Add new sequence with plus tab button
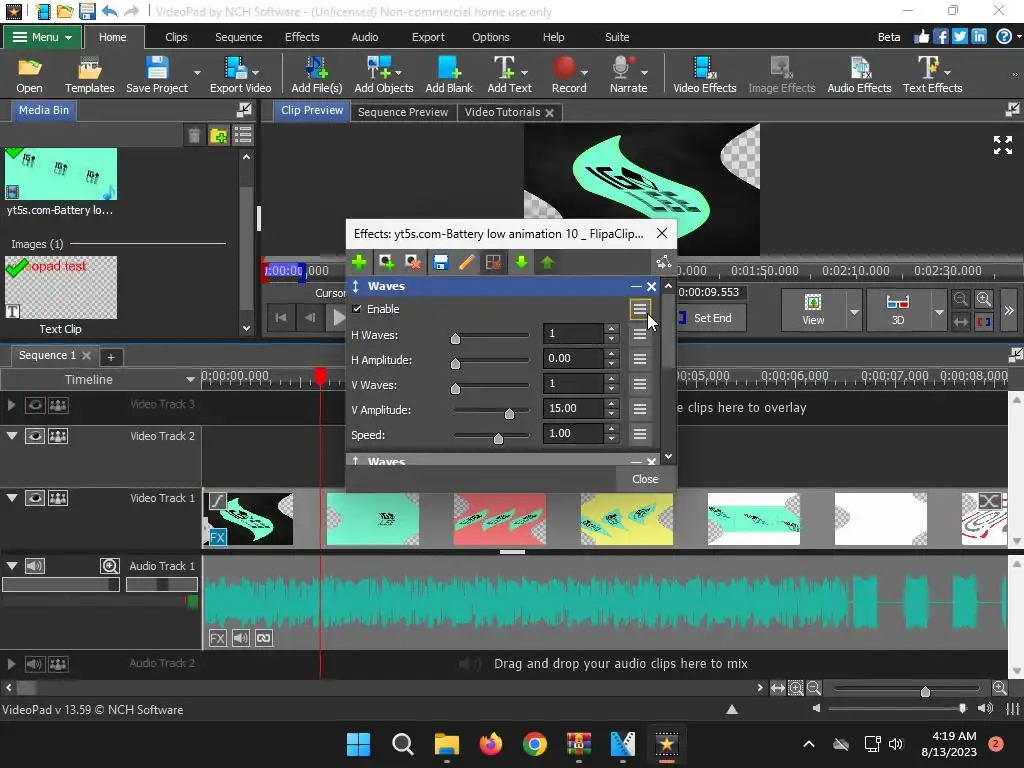 point(110,357)
